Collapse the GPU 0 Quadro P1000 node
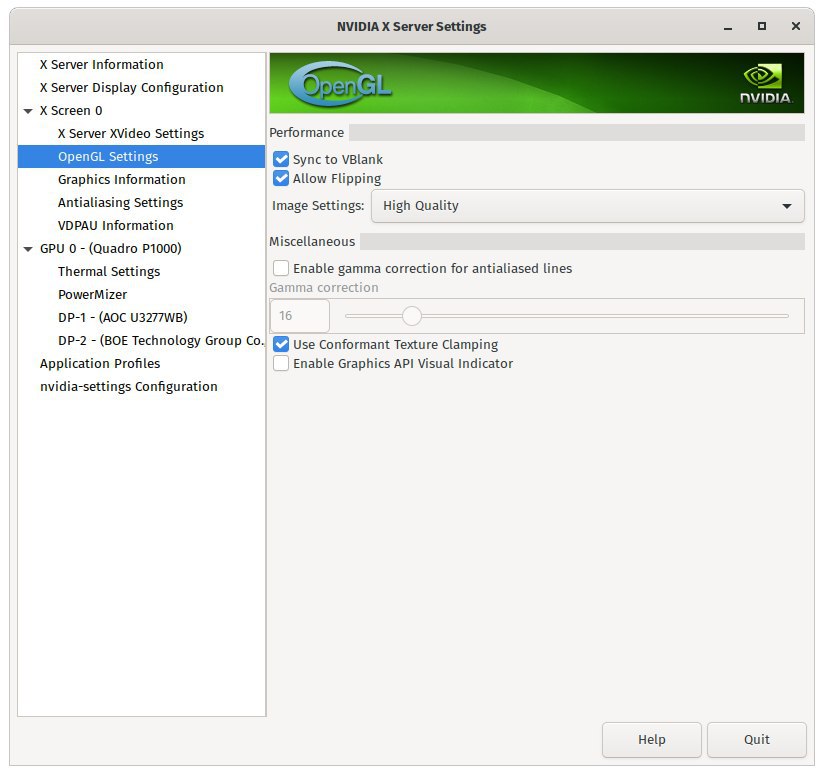Screen dimensions: 824x775 pyautogui.click(x=28, y=249)
